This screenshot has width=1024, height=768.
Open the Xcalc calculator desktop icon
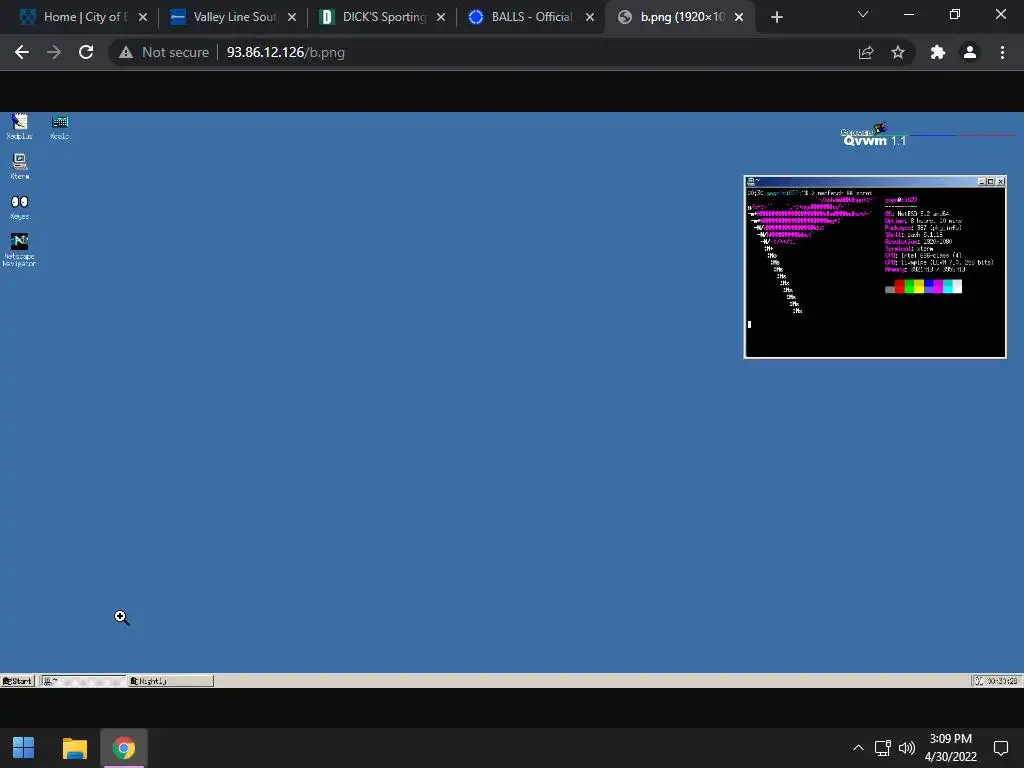click(x=59, y=126)
